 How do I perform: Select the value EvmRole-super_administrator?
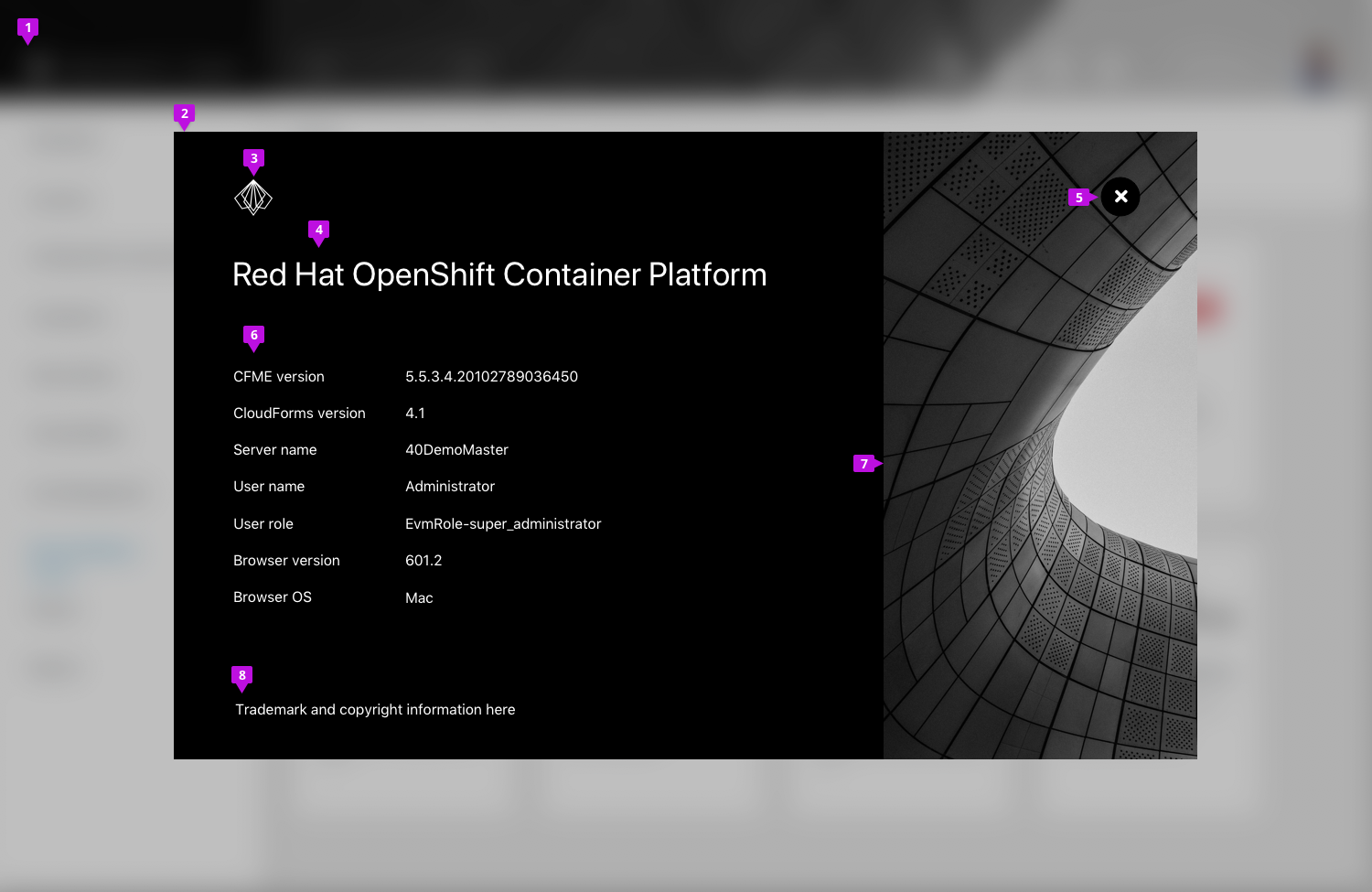(x=503, y=524)
